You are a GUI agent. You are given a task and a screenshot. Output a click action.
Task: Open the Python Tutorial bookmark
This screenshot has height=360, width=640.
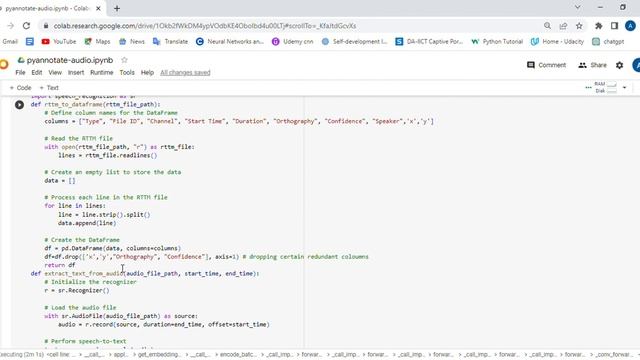click(x=497, y=42)
